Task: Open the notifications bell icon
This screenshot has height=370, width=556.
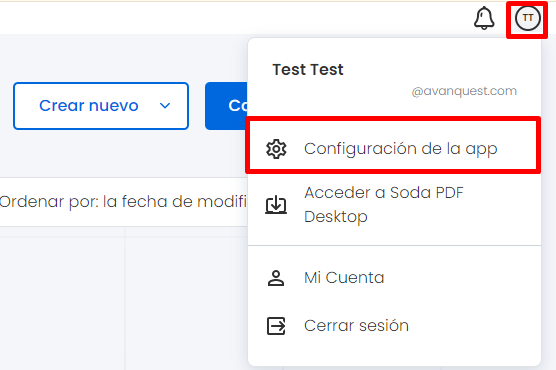Action: point(484,18)
